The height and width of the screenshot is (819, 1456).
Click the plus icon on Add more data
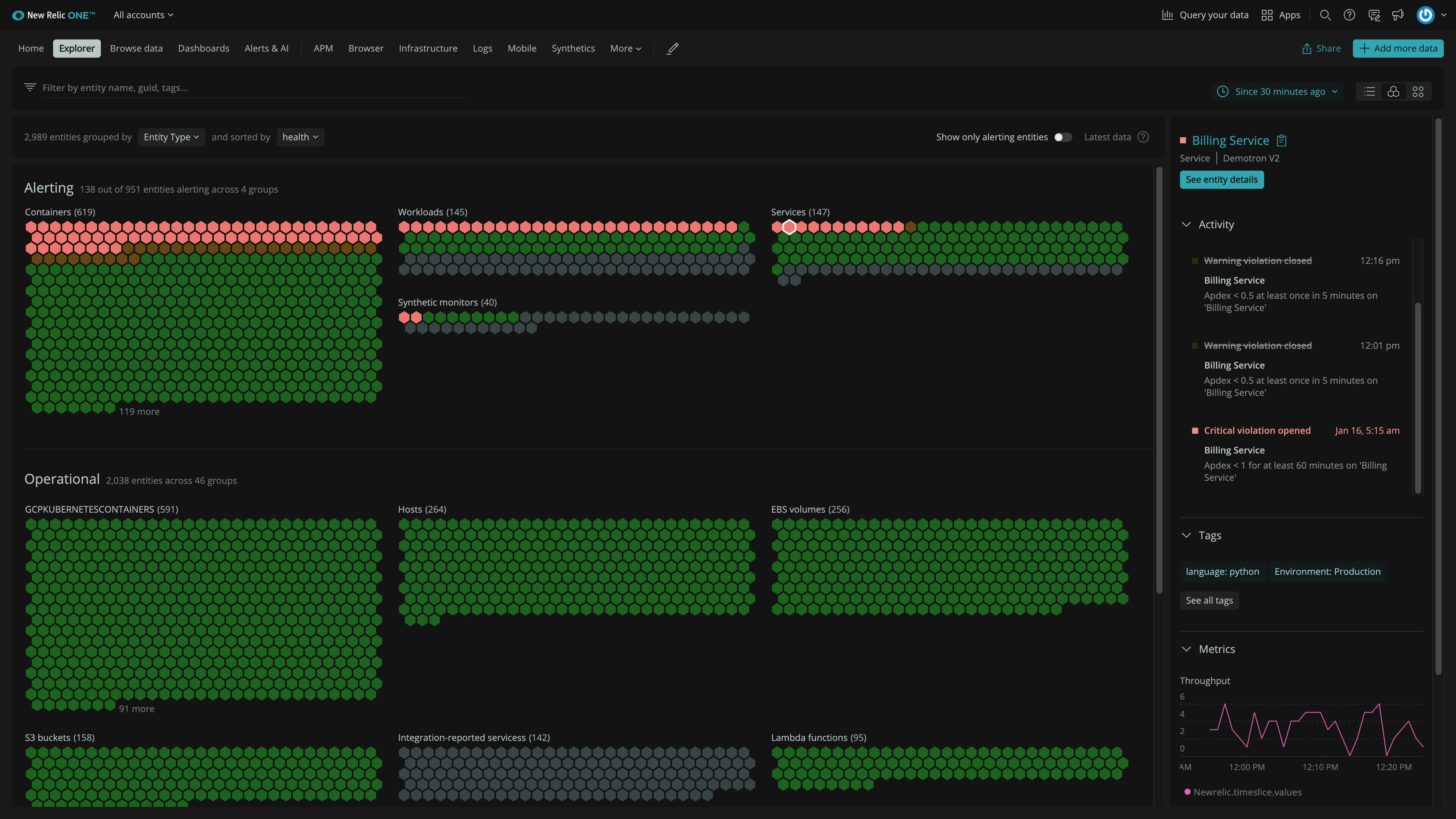click(1364, 49)
